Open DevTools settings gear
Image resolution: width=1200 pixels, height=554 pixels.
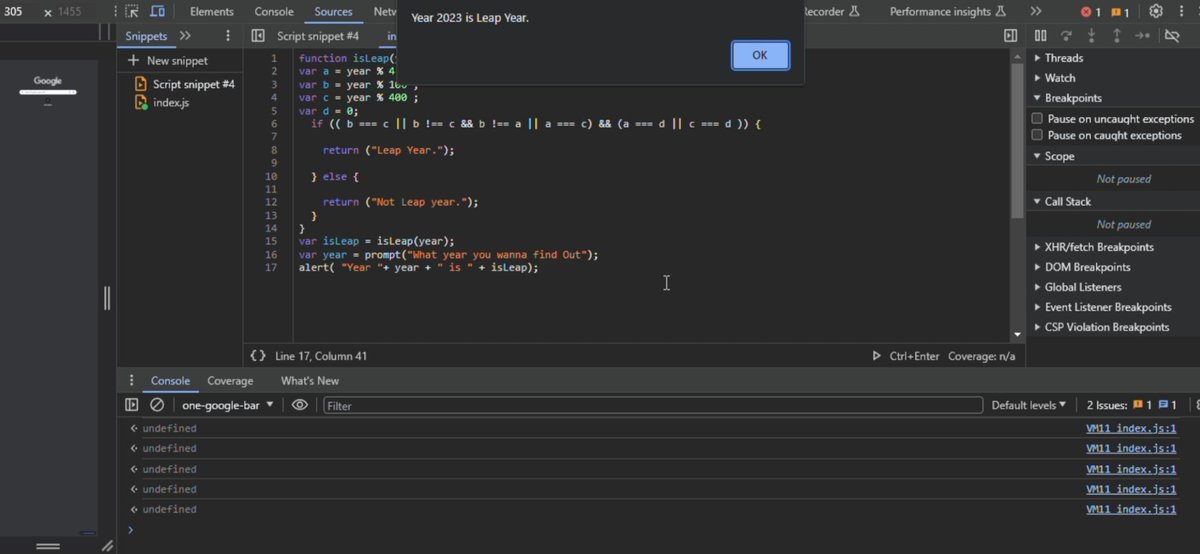point(1156,12)
